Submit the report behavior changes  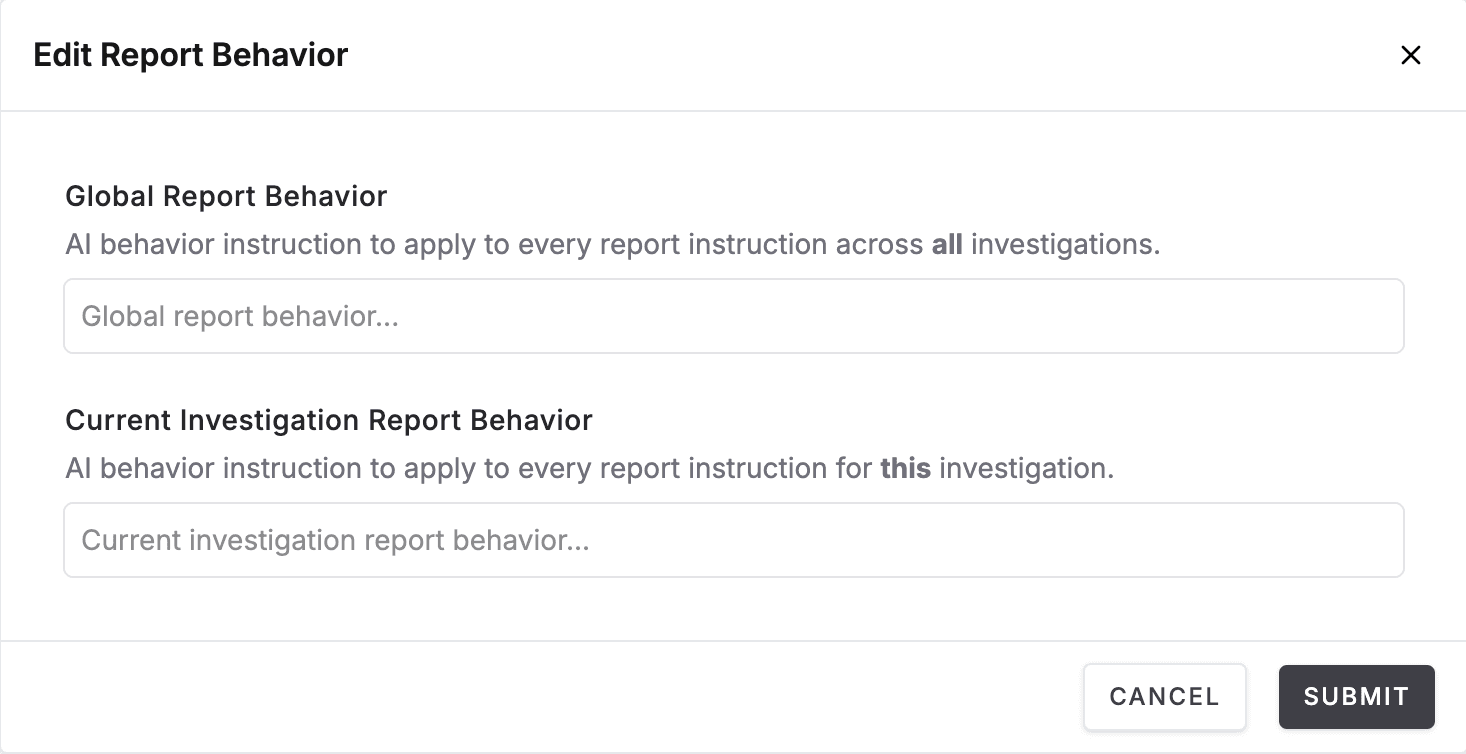1357,697
